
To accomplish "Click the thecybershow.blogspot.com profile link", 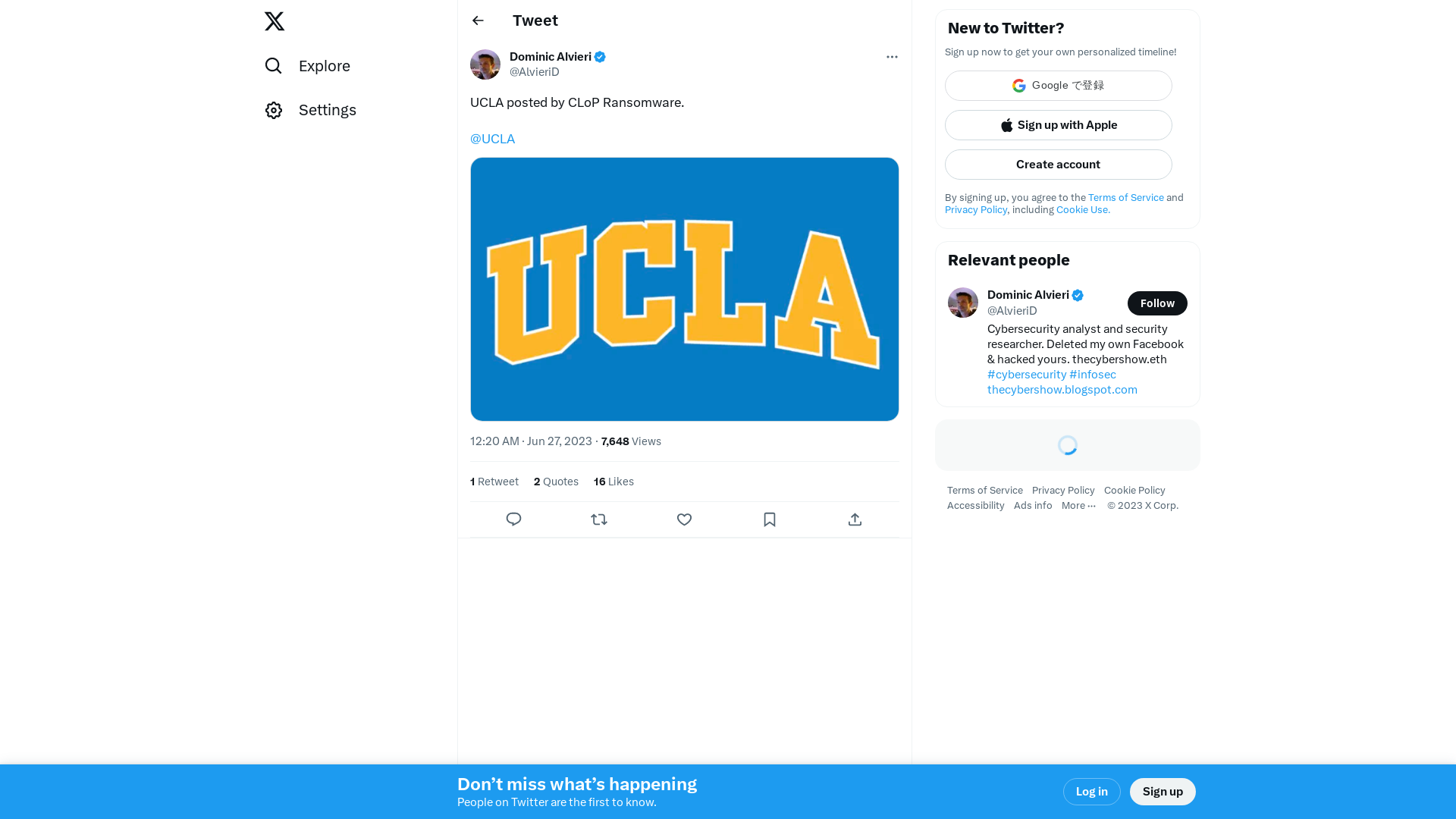I will pyautogui.click(x=1062, y=389).
